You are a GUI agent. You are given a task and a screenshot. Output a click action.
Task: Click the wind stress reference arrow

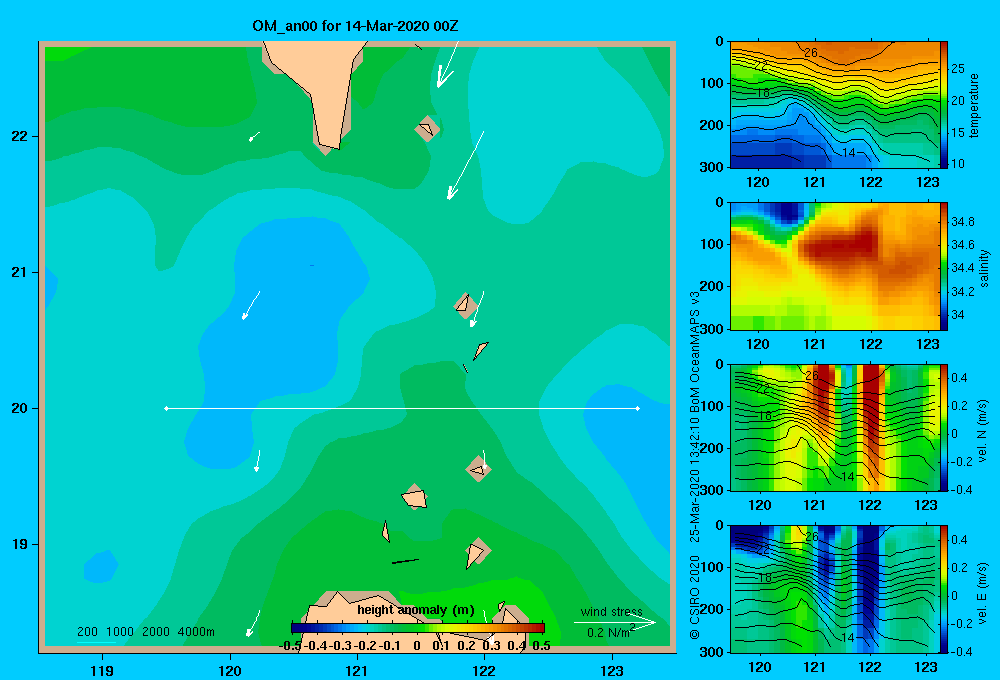615,623
